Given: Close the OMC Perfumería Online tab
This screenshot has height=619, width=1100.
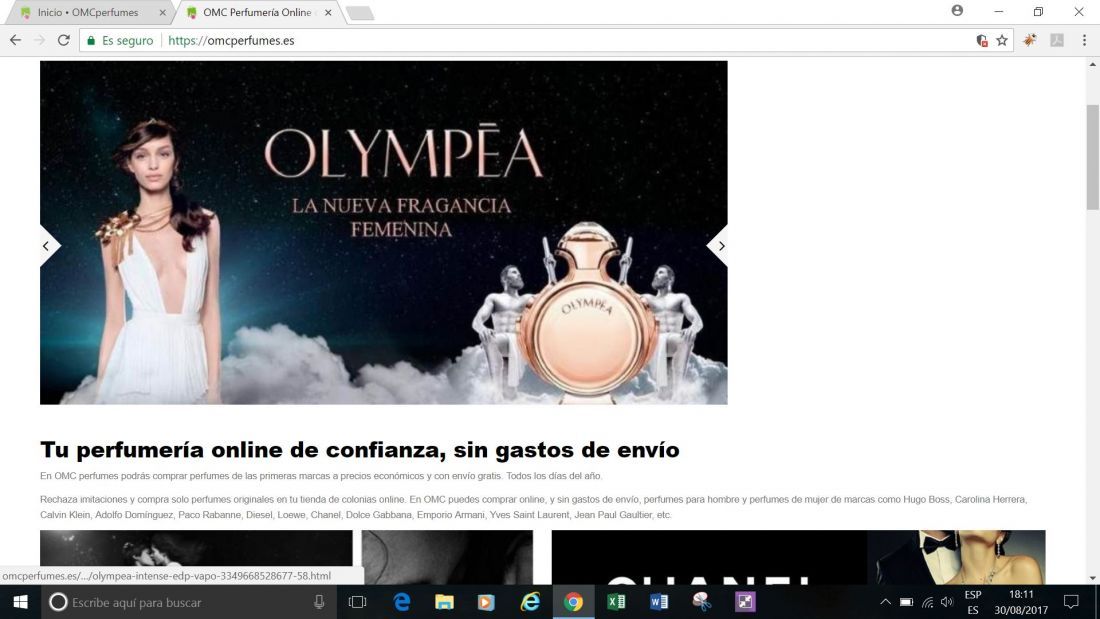Looking at the screenshot, I should (x=328, y=13).
